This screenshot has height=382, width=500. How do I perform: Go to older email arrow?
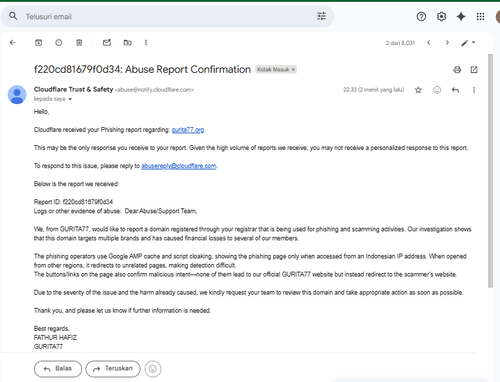447,43
